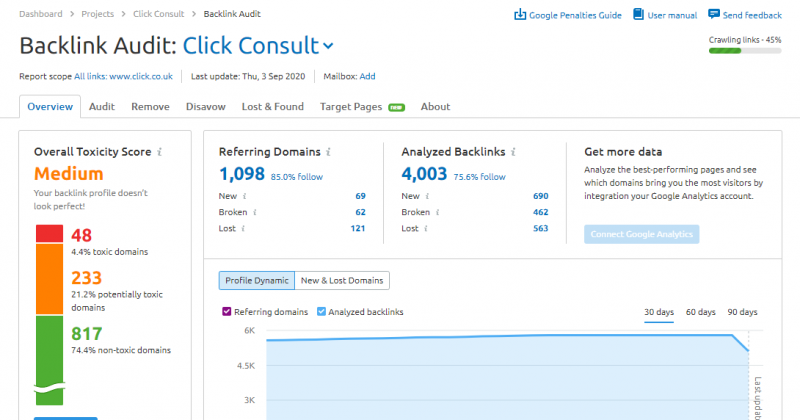The image size is (800, 420).
Task: Click the Send feedback speech bubble icon
Action: pyautogui.click(x=714, y=14)
